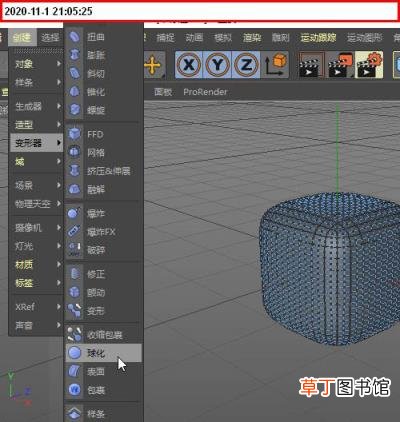Image resolution: width=400 pixels, height=422 pixels.
Task: Expand the 样条 (Spline) submenu in the Create menu
Action: tap(37, 82)
